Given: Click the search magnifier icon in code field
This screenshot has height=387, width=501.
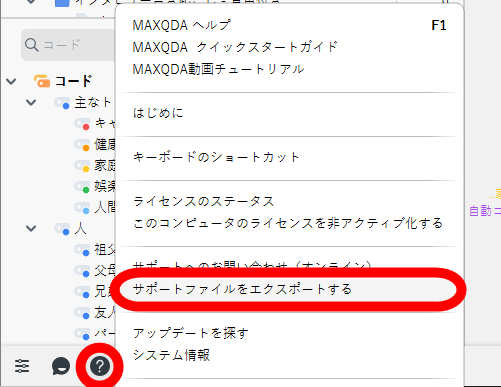Looking at the screenshot, I should click(x=32, y=45).
